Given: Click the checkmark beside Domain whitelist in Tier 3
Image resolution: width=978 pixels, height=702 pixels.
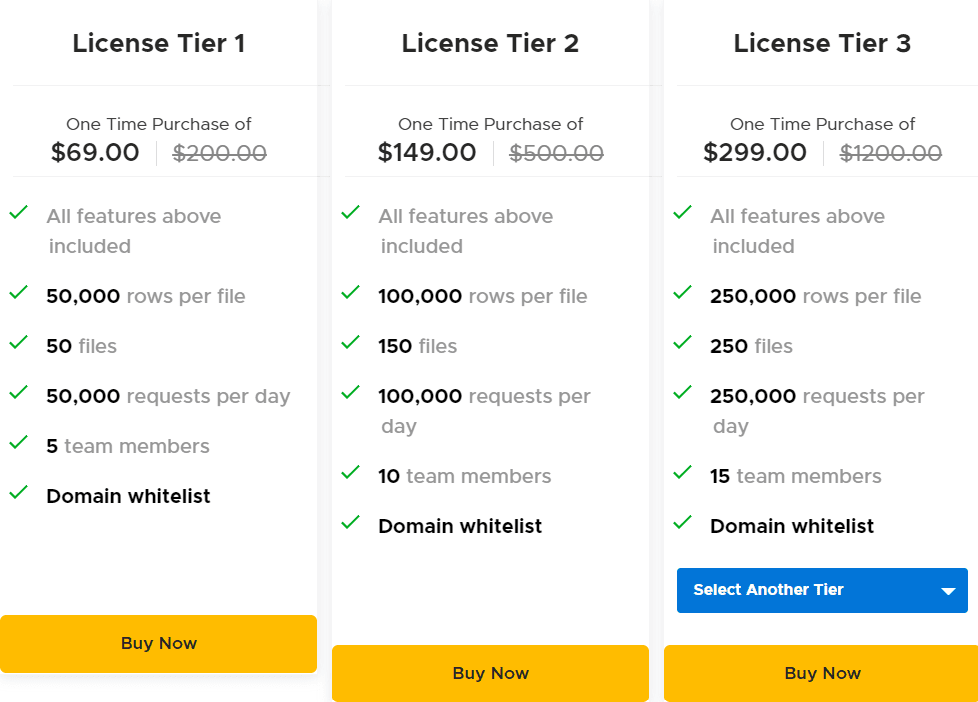Looking at the screenshot, I should [x=682, y=523].
